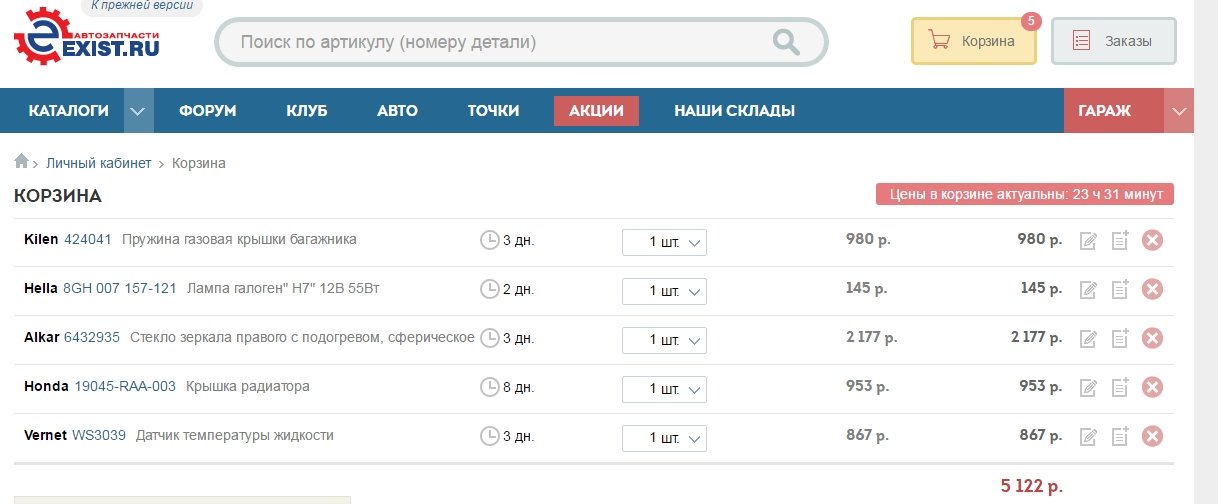Edit the Hella lamp cart entry
The image size is (1218, 504).
point(1089,290)
